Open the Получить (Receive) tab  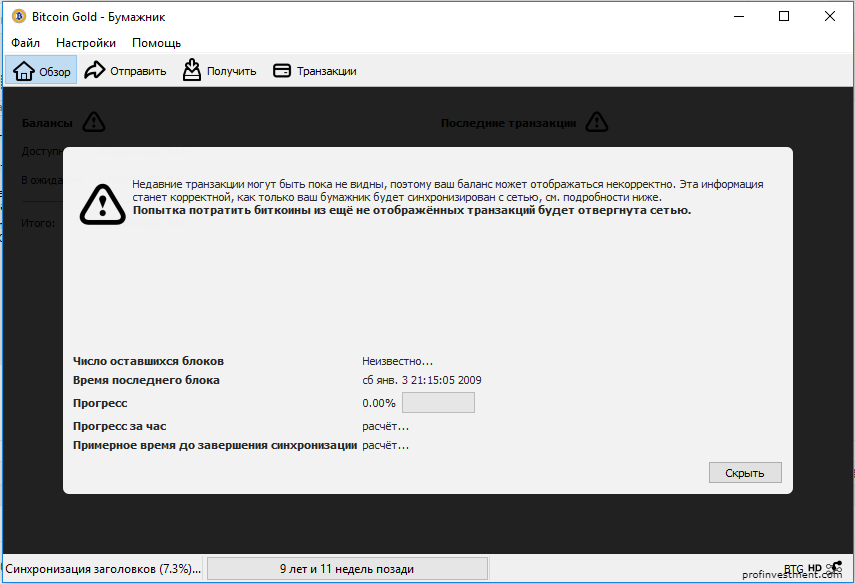[219, 71]
